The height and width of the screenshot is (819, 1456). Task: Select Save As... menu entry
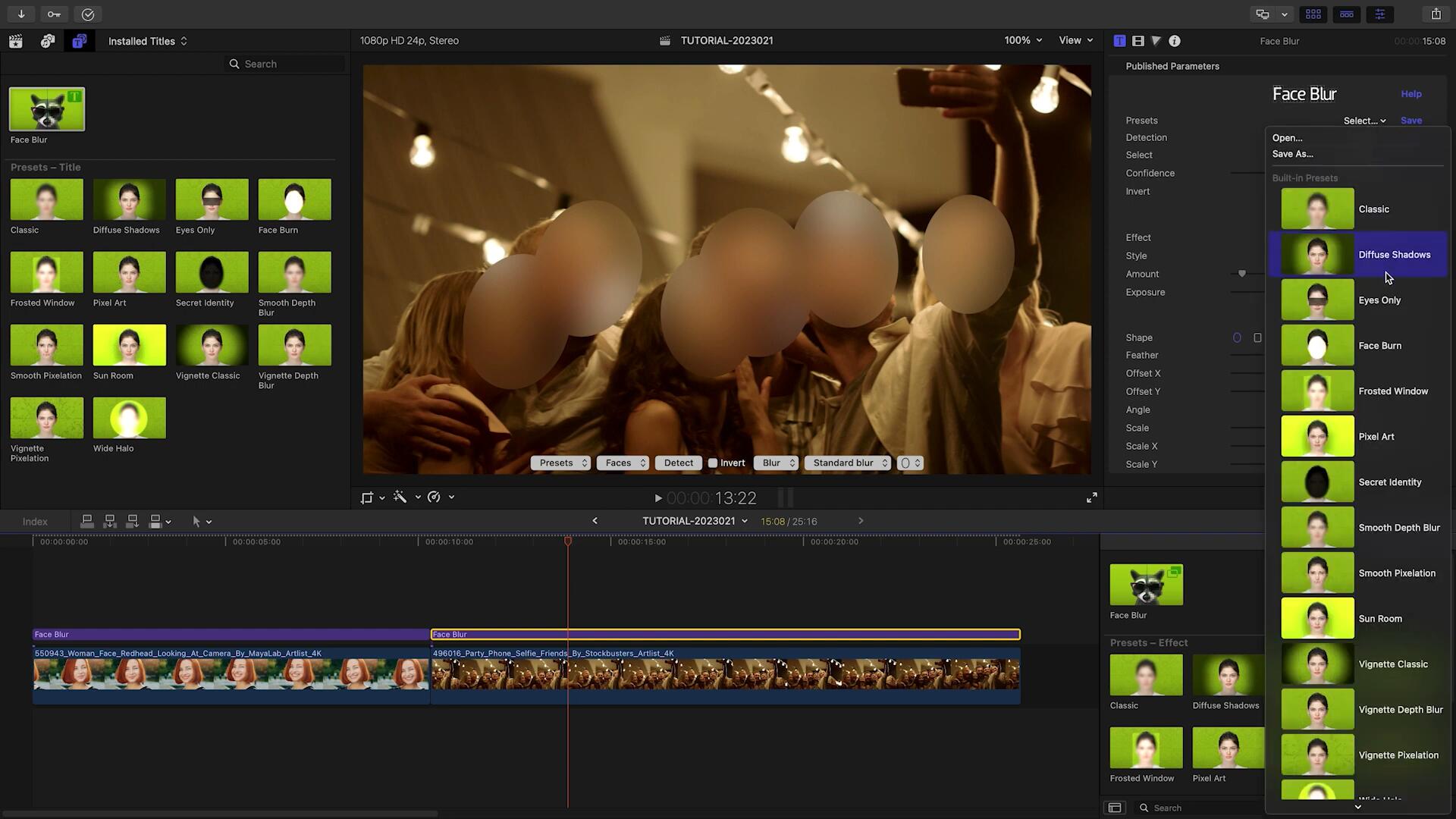tap(1292, 154)
